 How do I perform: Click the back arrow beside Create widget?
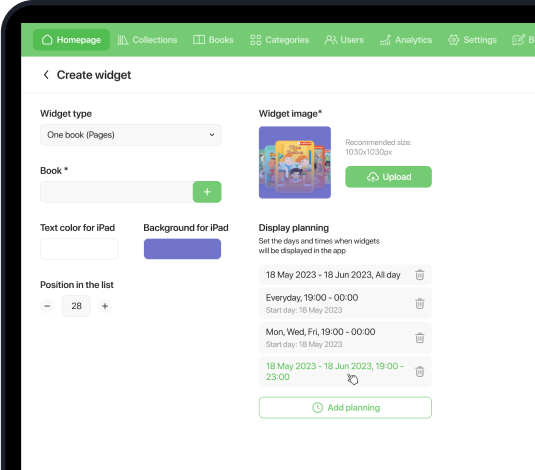[46, 75]
